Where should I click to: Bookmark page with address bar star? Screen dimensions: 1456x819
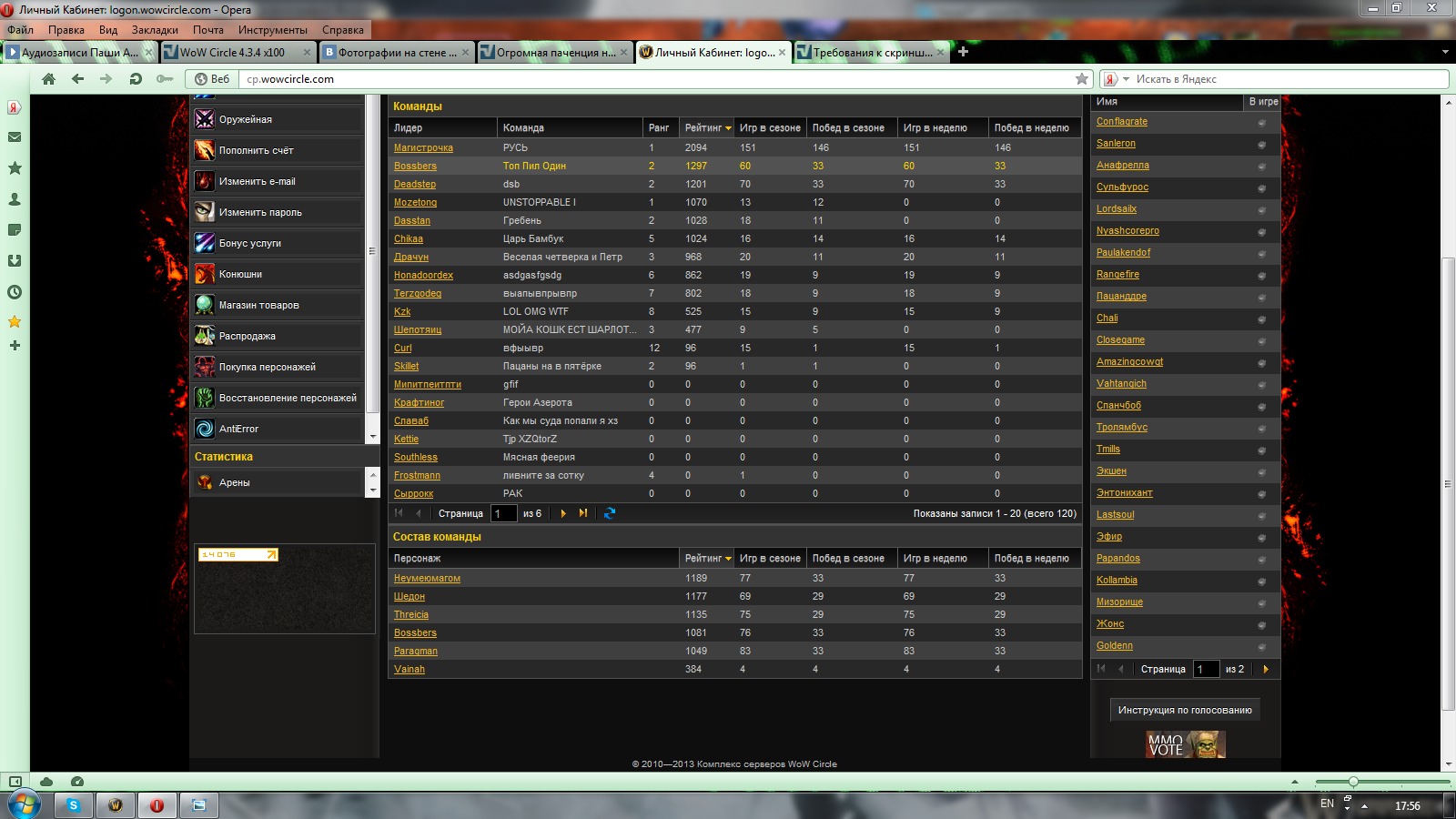pyautogui.click(x=1082, y=79)
